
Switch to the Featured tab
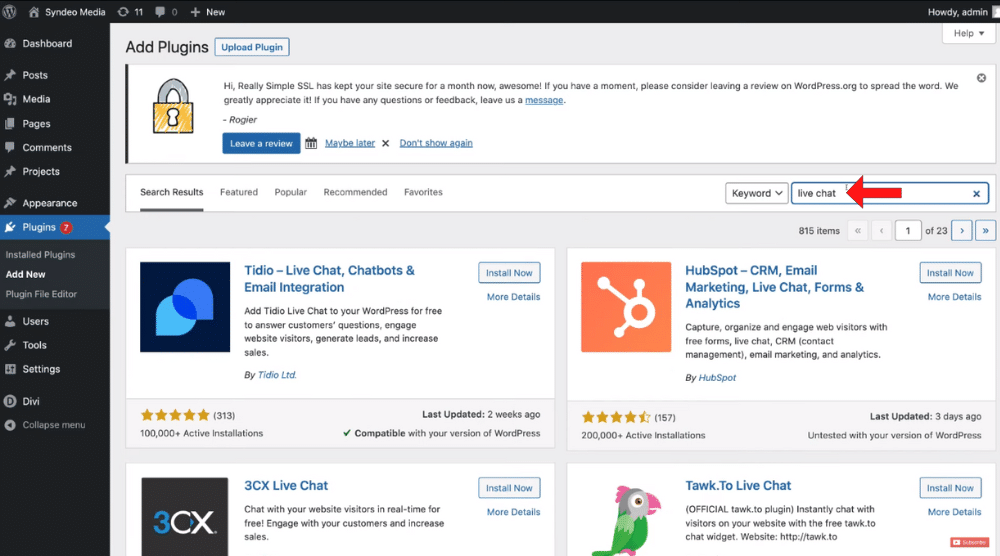239,192
